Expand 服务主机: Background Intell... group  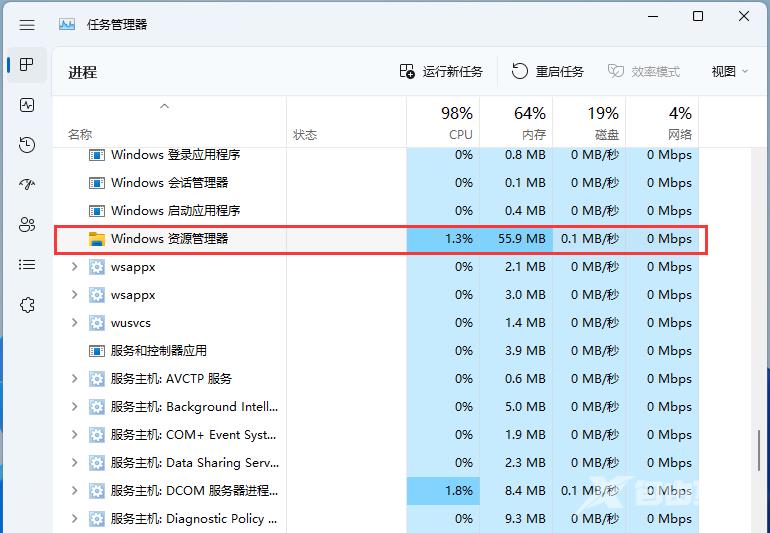pyautogui.click(x=75, y=407)
